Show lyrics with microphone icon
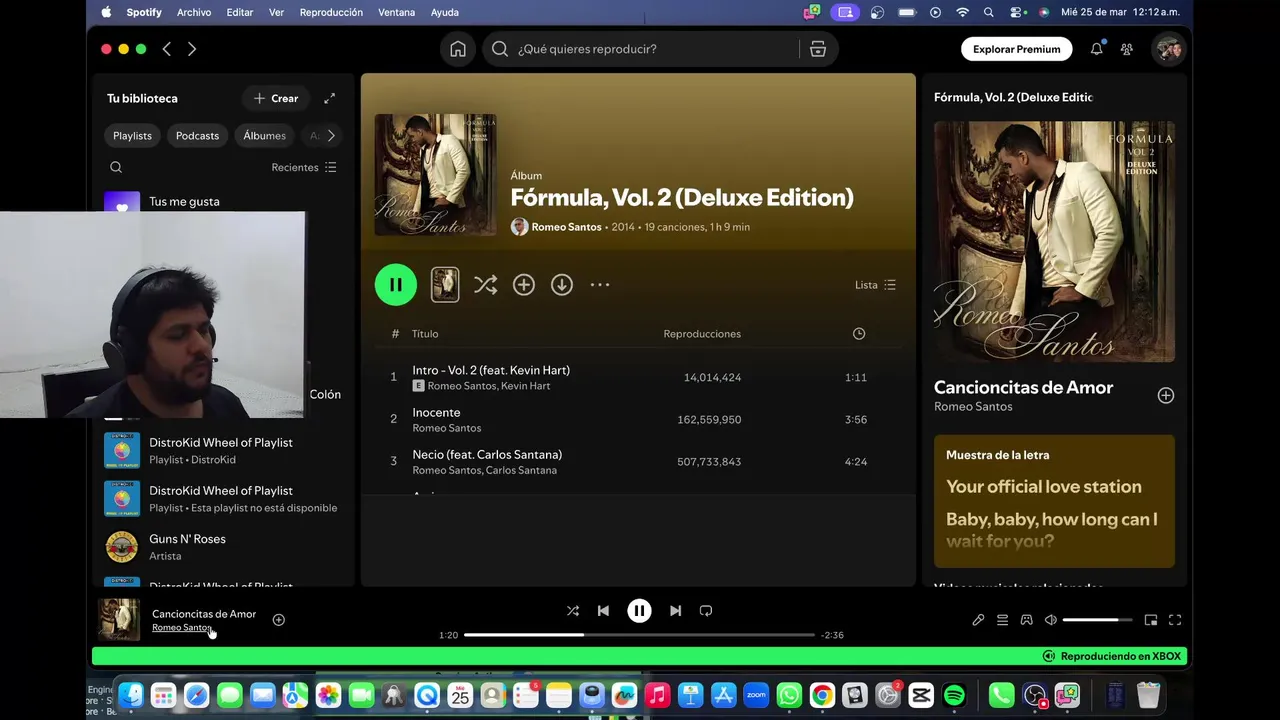1280x720 pixels. coord(978,620)
